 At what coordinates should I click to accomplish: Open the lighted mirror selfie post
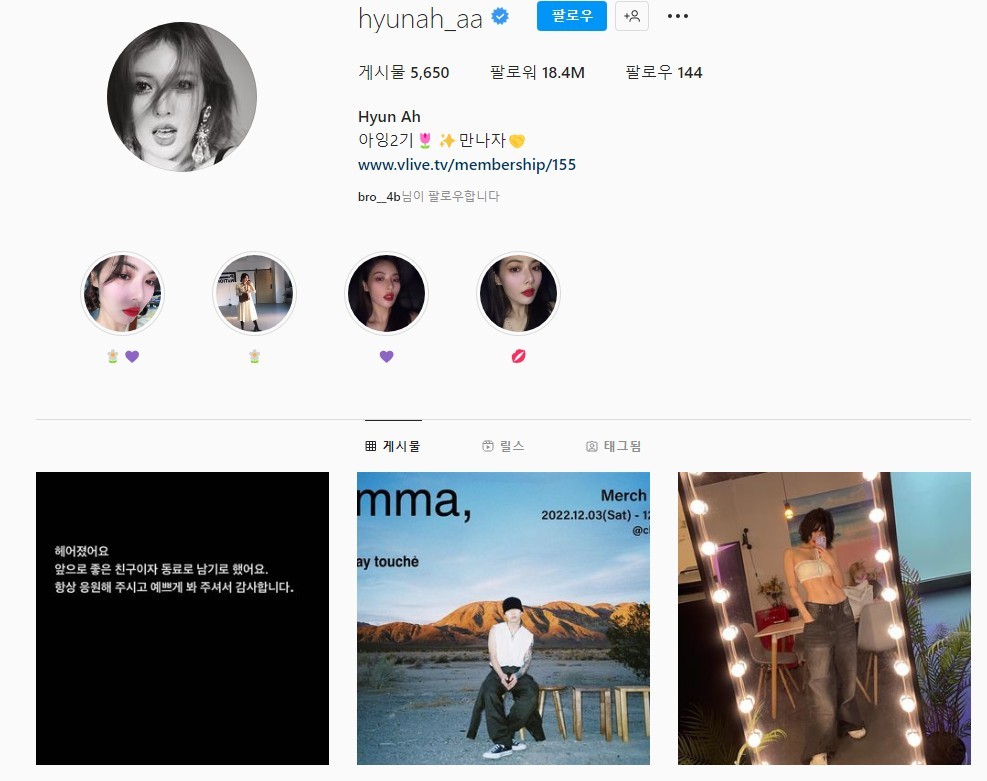(824, 619)
